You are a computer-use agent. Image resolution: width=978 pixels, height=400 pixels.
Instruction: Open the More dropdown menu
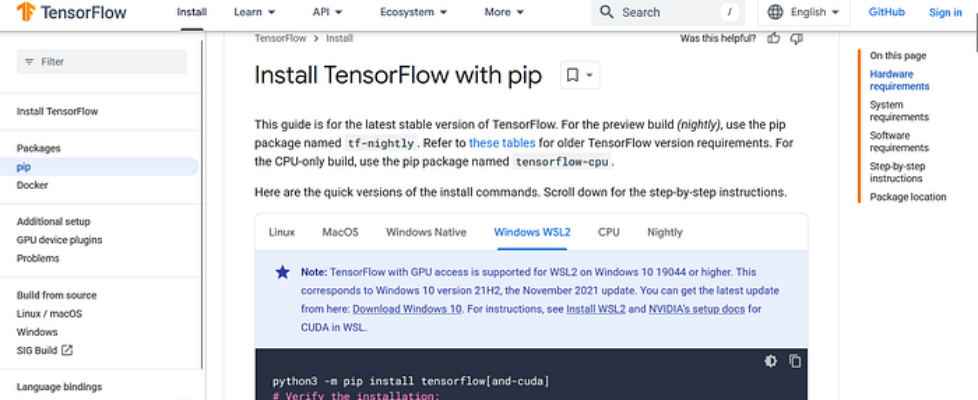pyautogui.click(x=503, y=12)
